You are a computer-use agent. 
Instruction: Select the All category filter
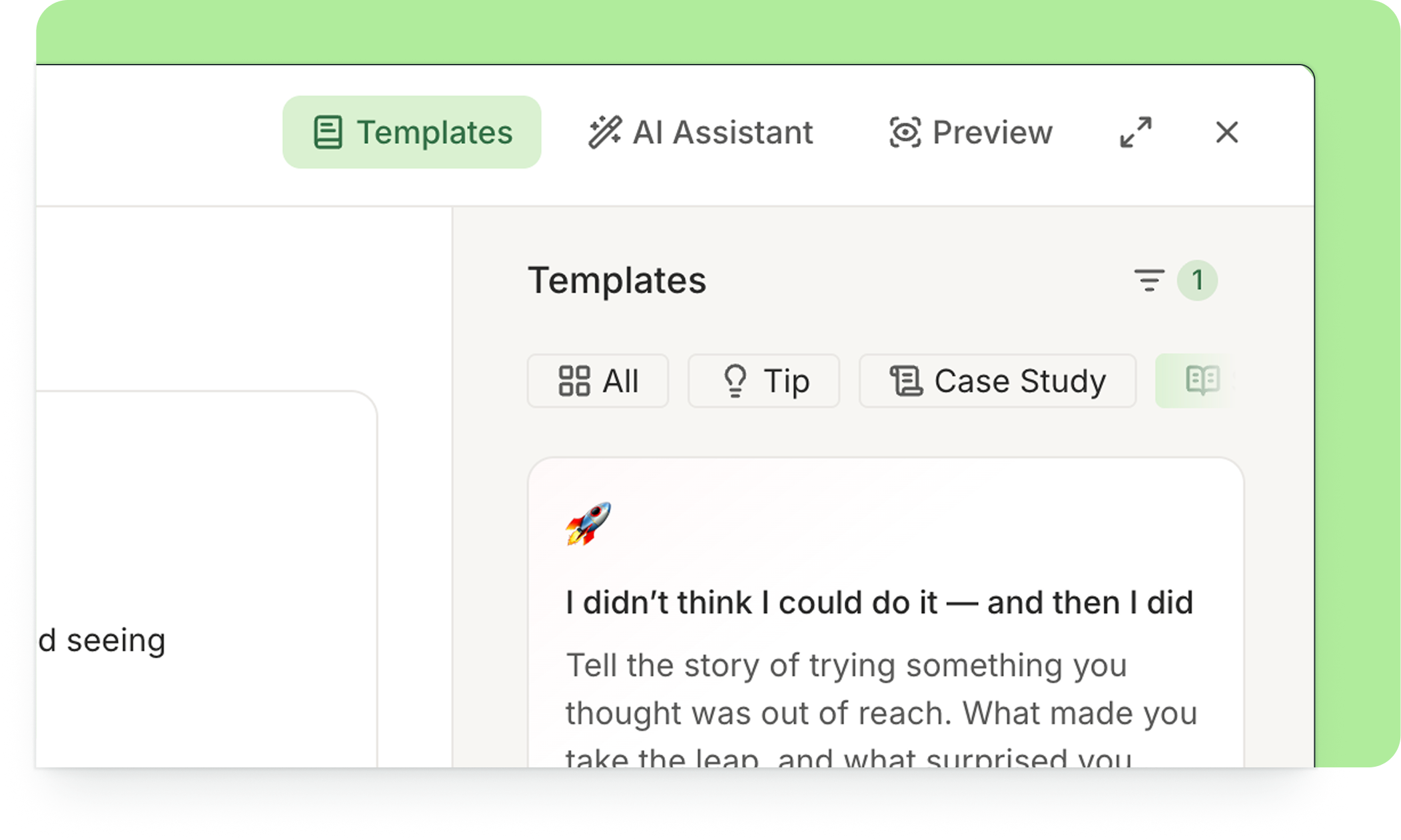(x=598, y=381)
